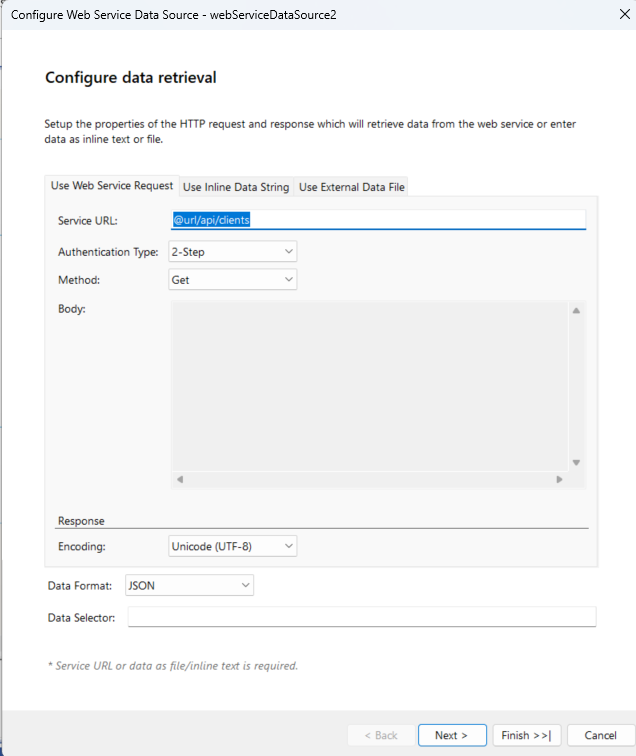Open the Encoding dropdown
This screenshot has width=636, height=756.
click(233, 546)
